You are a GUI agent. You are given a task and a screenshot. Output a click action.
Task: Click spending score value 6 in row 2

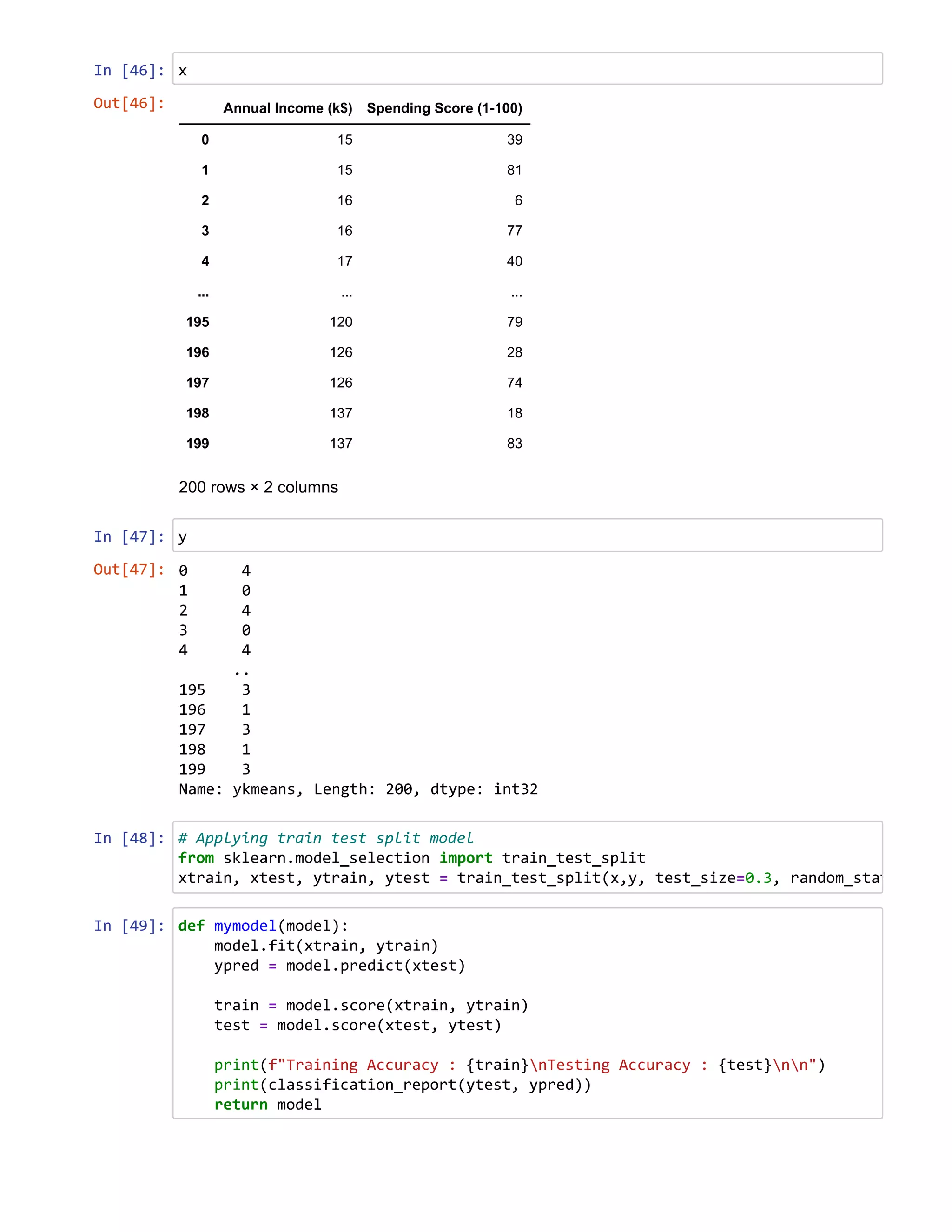(x=518, y=201)
